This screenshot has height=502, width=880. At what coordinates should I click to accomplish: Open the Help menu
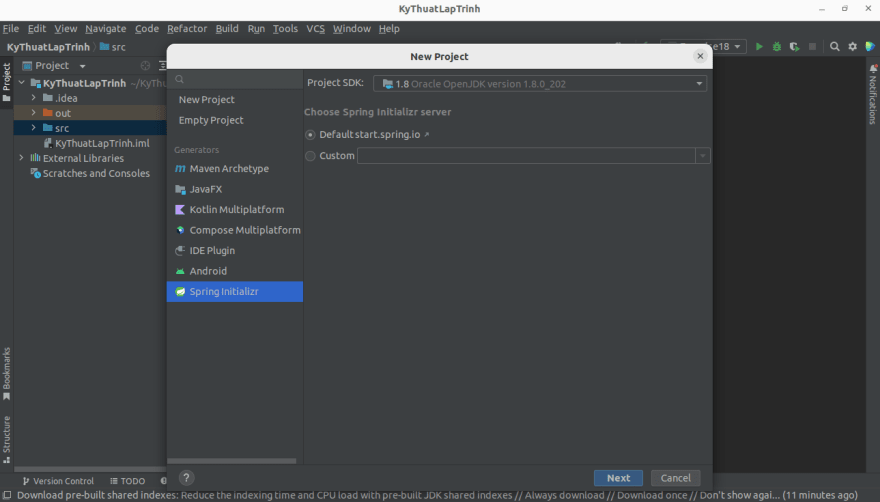coord(389,29)
